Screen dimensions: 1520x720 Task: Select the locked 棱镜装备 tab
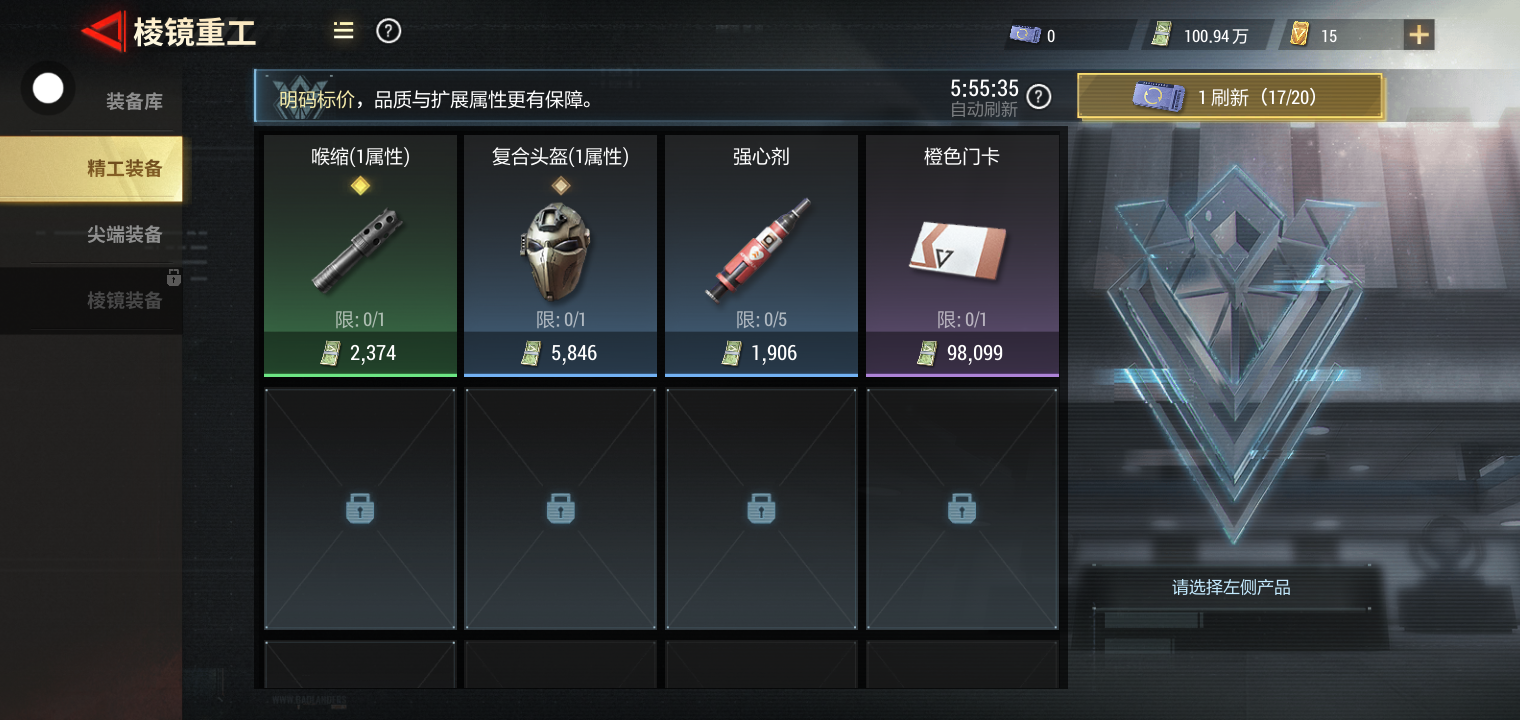[x=124, y=300]
